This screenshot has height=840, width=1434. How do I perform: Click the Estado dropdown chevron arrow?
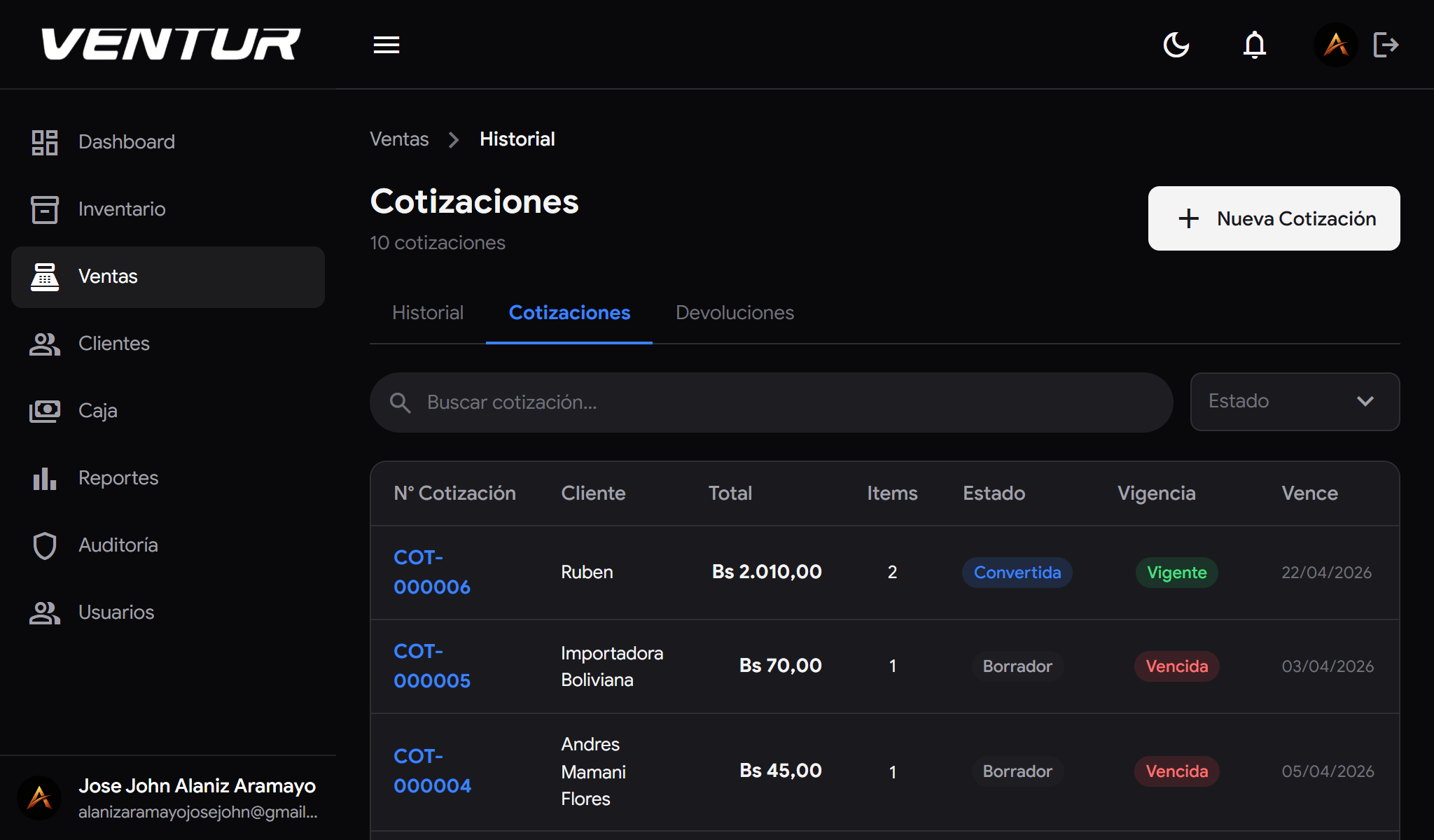tap(1365, 402)
